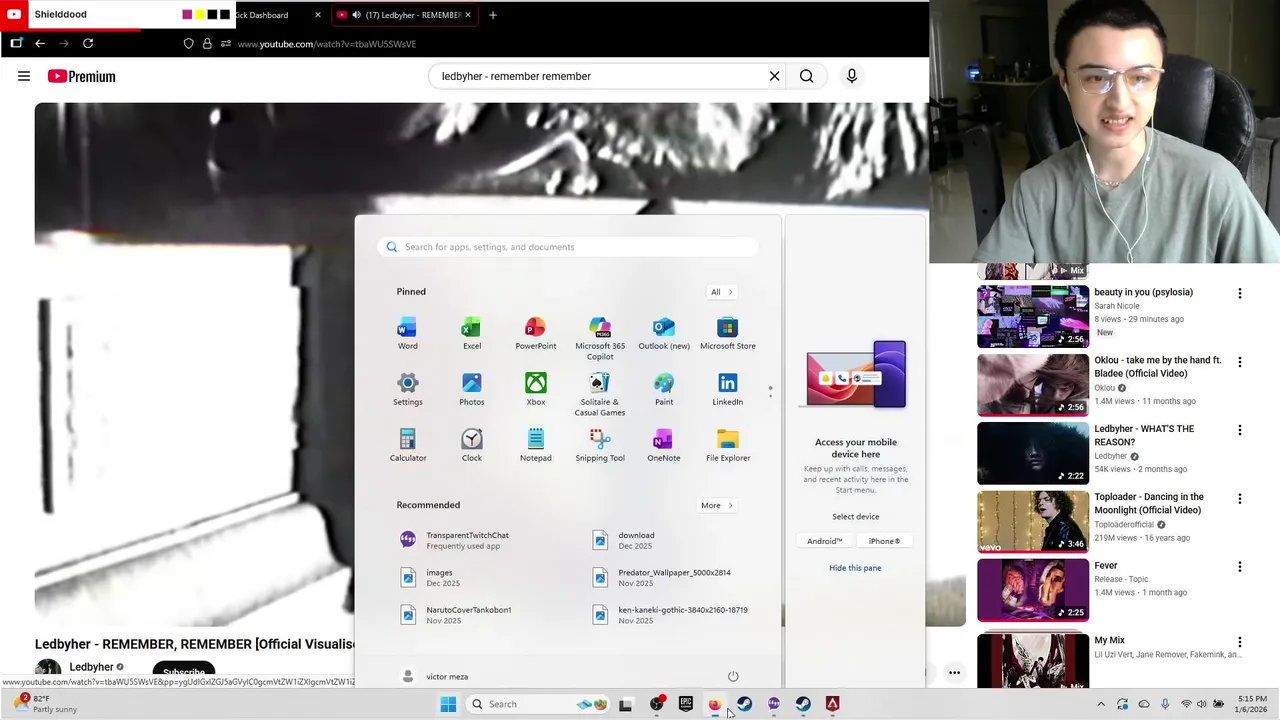This screenshot has width=1280, height=720.
Task: Open Outlook (new) pinned app
Action: click(663, 334)
